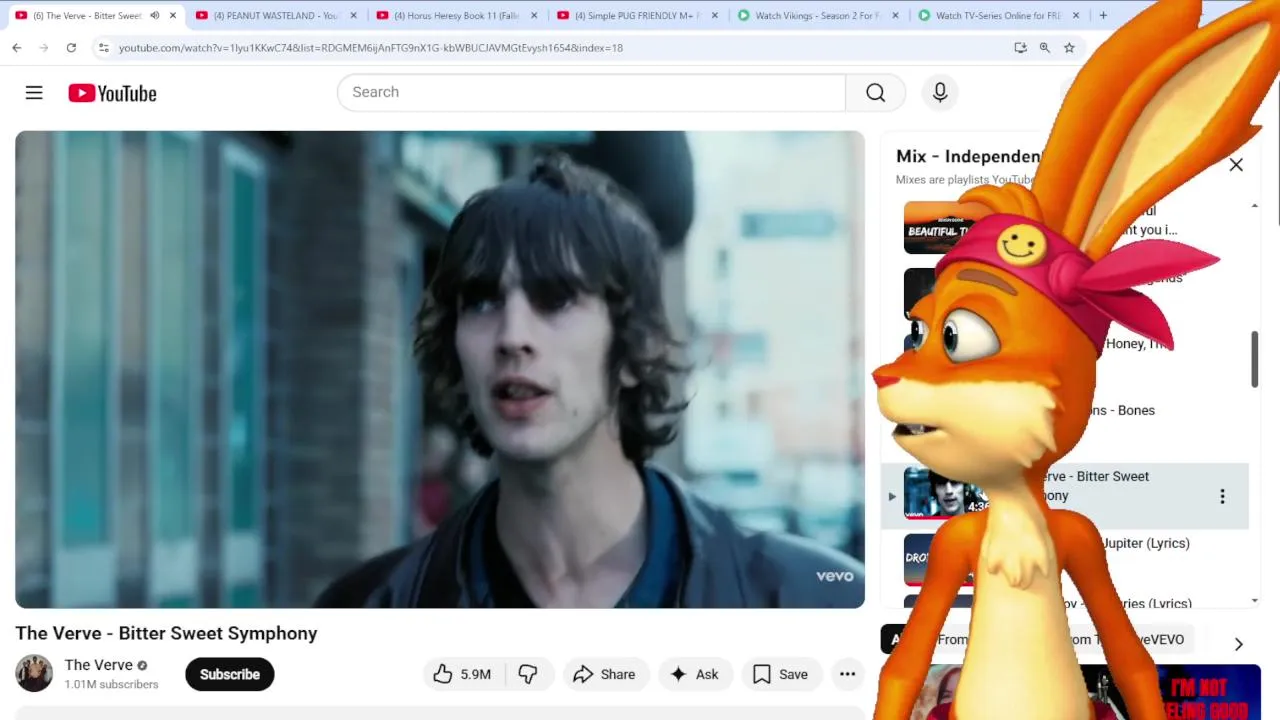
Task: Switch to Watch Vikings Season 2 tab
Action: coord(816,15)
